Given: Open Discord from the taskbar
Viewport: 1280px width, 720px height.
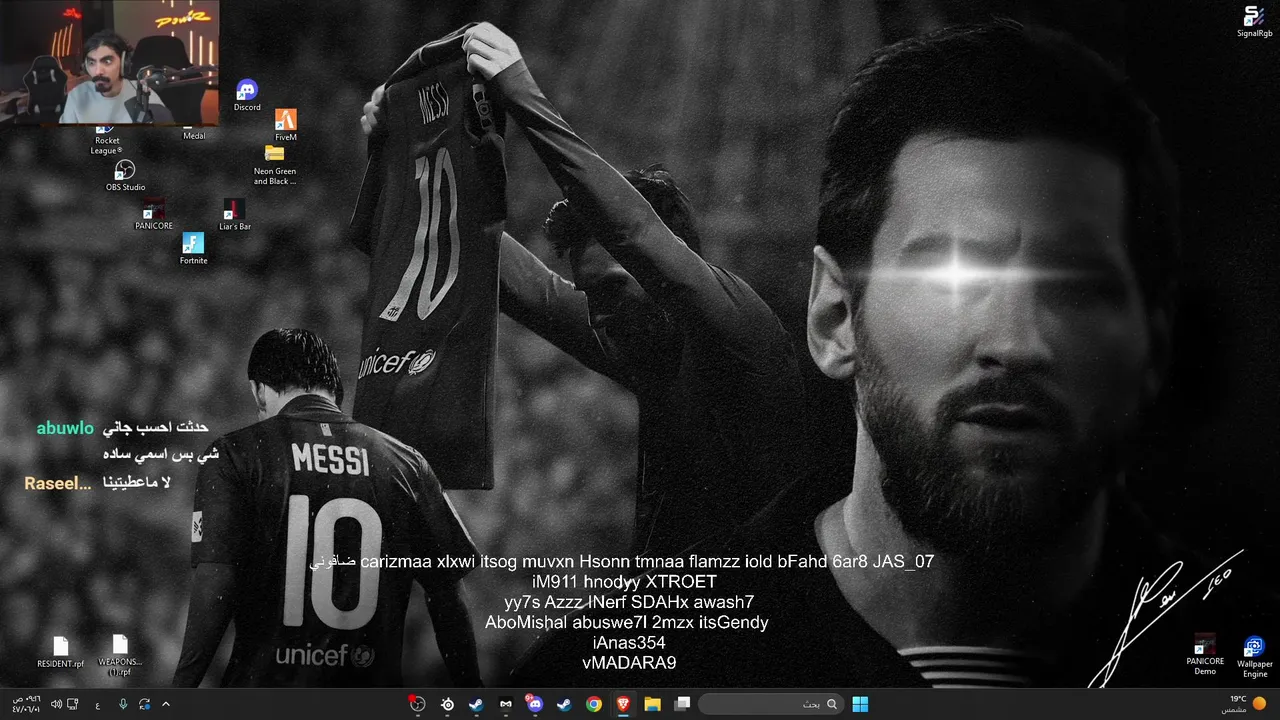Looking at the screenshot, I should [535, 704].
